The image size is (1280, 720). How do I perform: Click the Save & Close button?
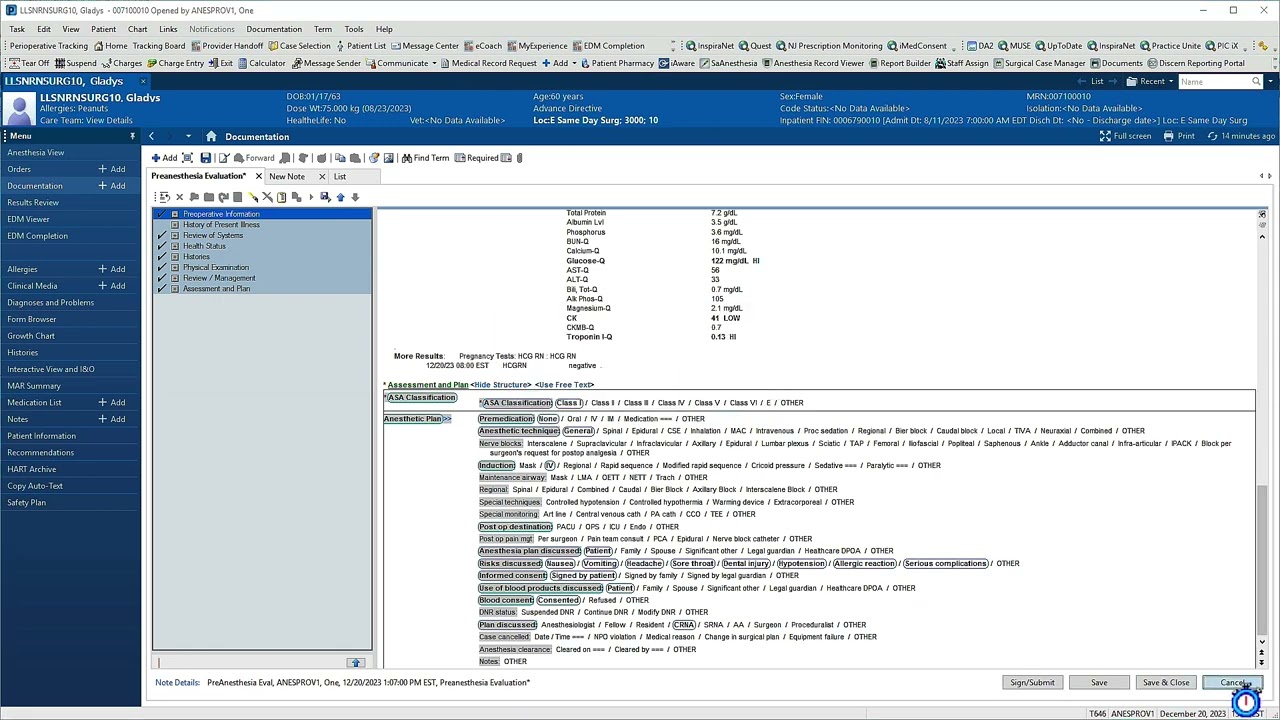1166,683
